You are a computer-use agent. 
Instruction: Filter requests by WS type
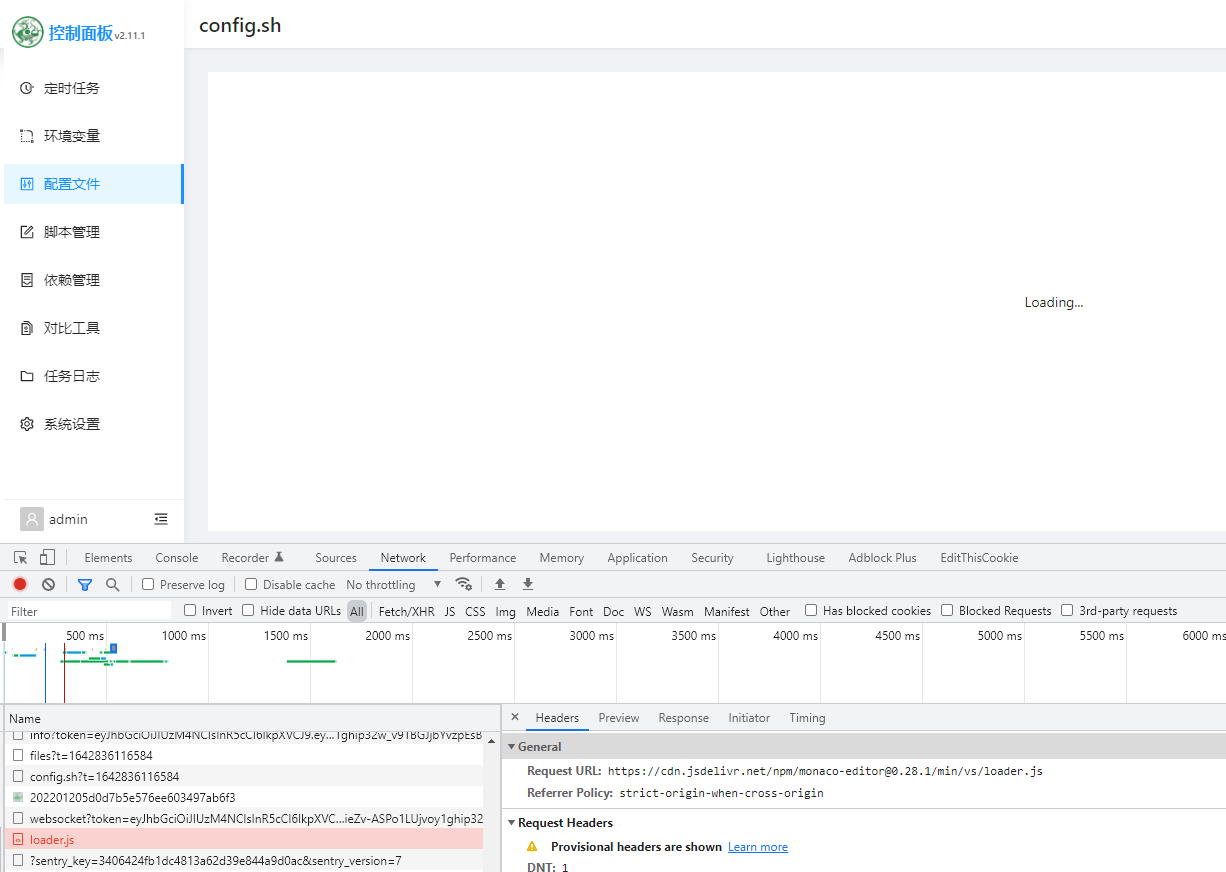643,611
